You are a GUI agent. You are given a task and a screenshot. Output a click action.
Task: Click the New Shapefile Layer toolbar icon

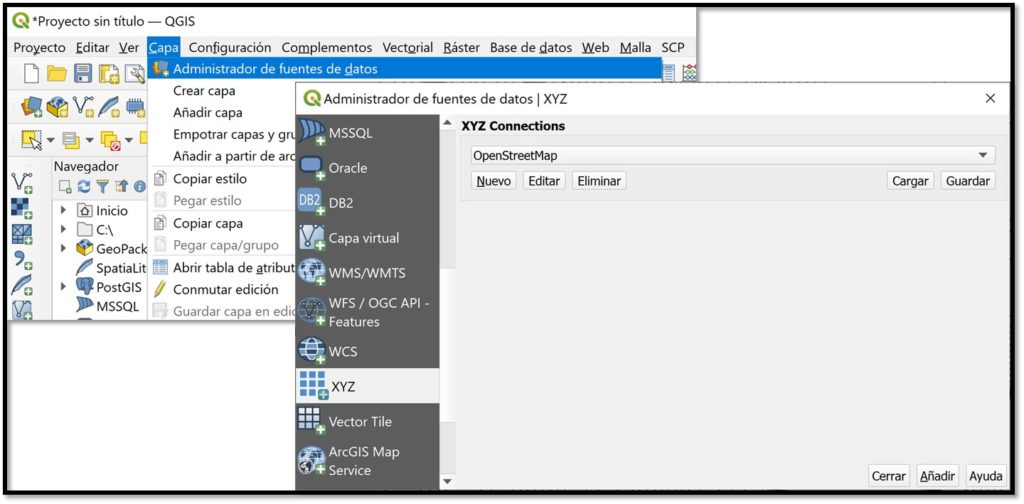83,107
